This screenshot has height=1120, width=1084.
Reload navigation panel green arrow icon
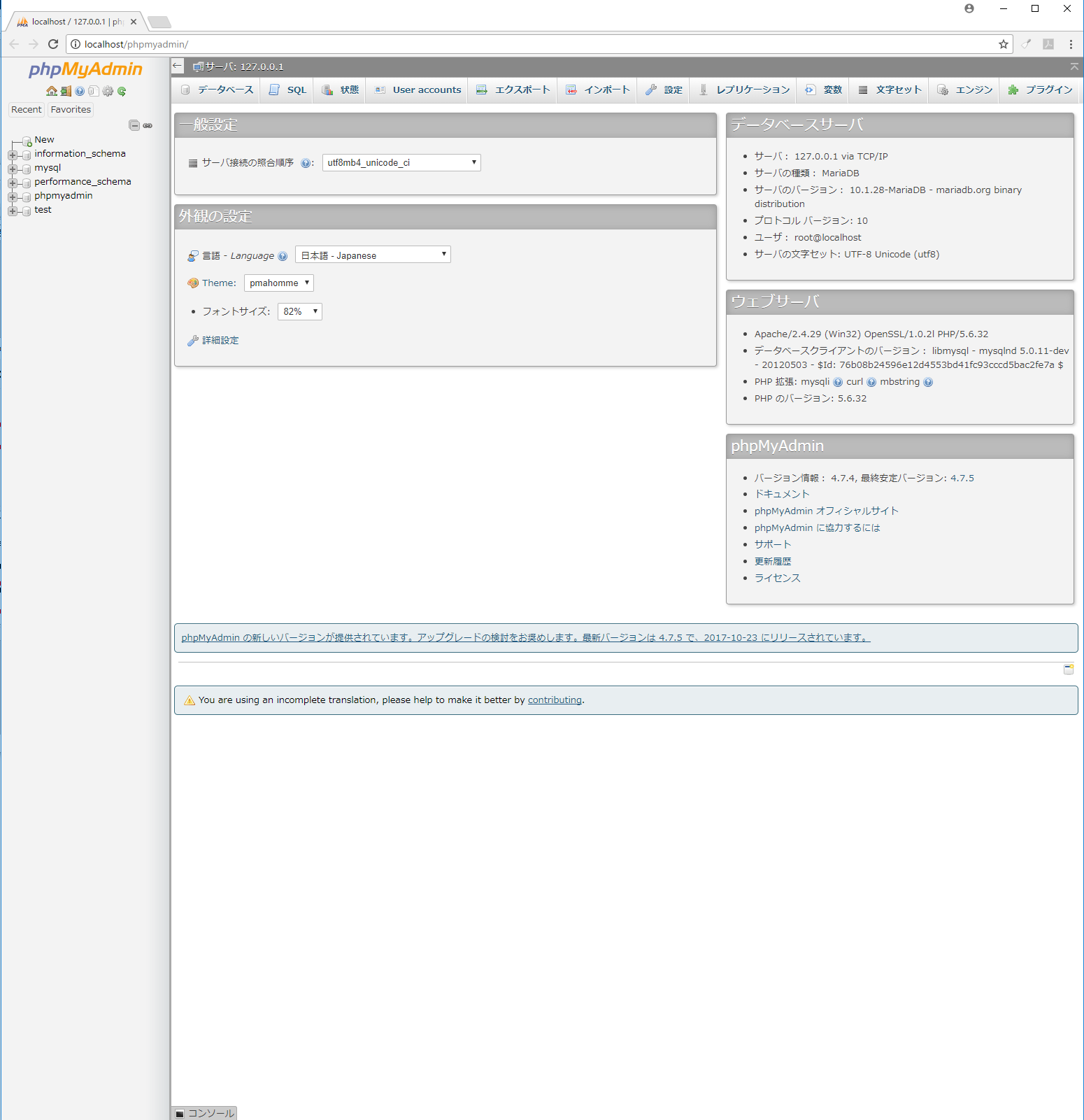pyautogui.click(x=122, y=91)
